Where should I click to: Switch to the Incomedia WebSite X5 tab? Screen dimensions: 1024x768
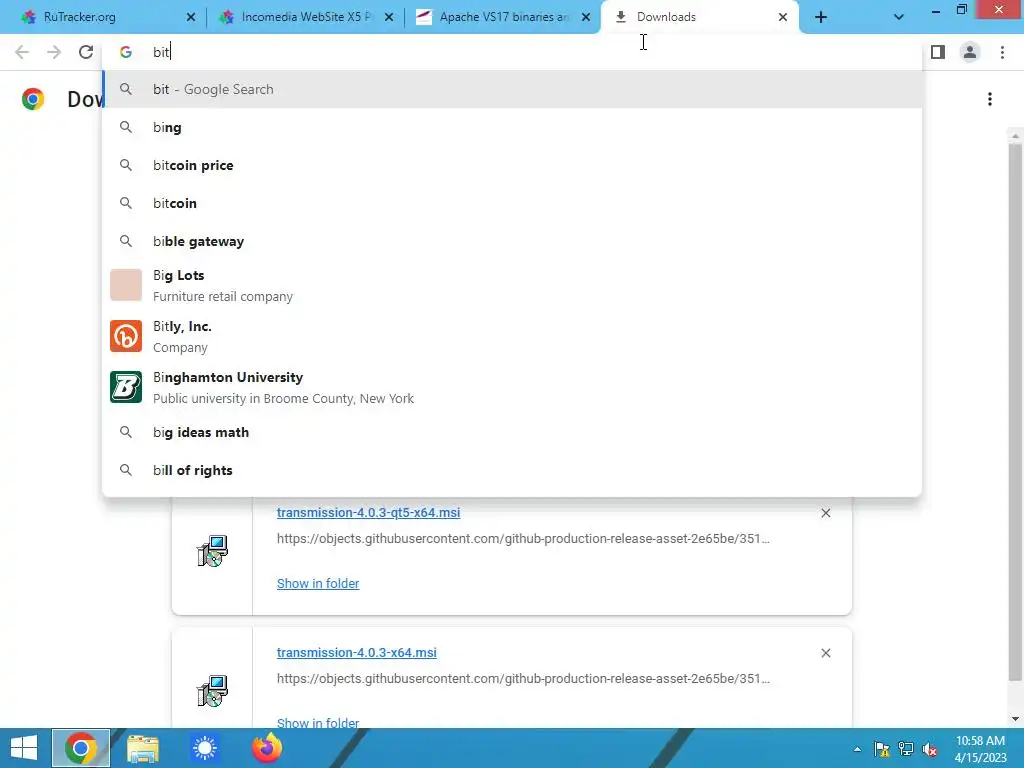coord(304,17)
